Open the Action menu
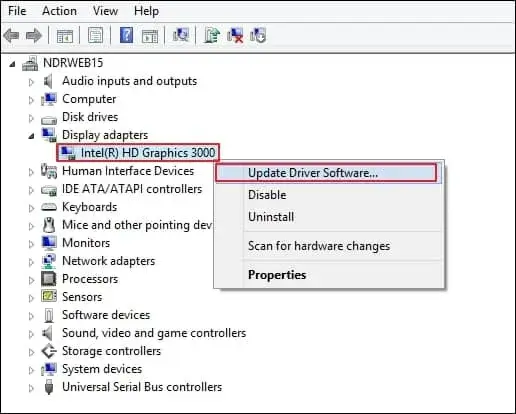 click(59, 11)
